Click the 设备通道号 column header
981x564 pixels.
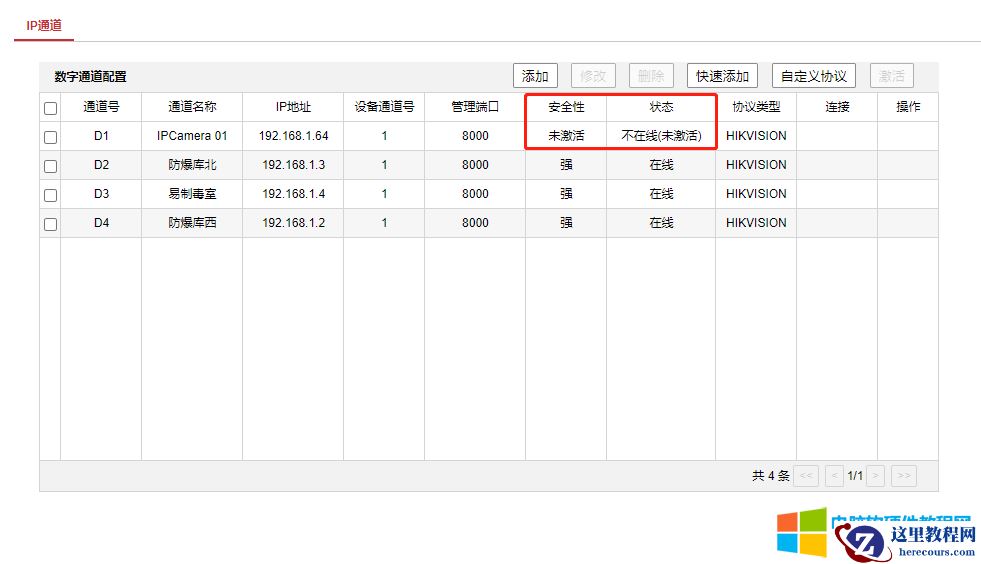(384, 107)
